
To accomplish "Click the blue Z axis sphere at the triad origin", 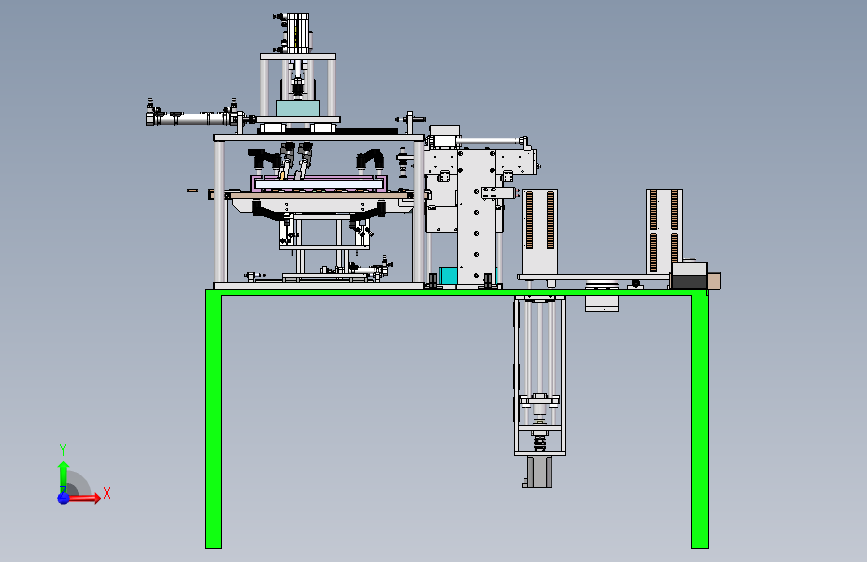I will click(x=64, y=498).
